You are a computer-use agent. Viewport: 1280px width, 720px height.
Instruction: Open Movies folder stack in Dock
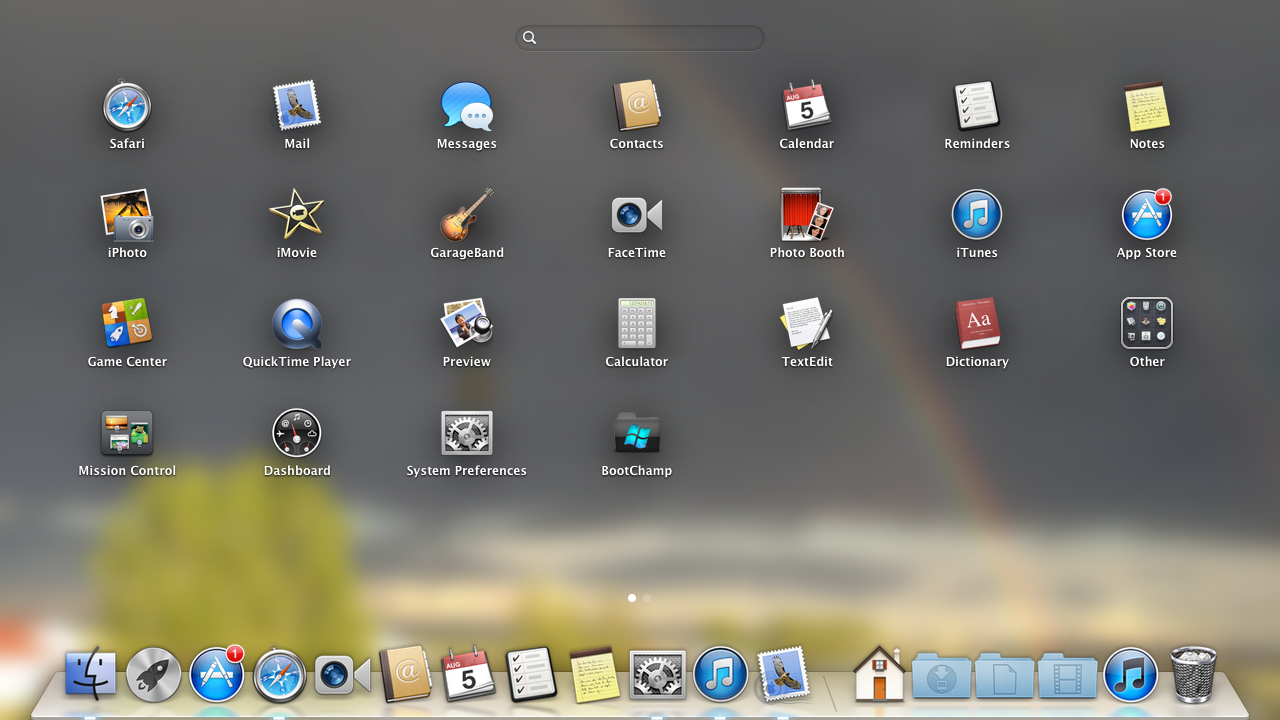1068,675
